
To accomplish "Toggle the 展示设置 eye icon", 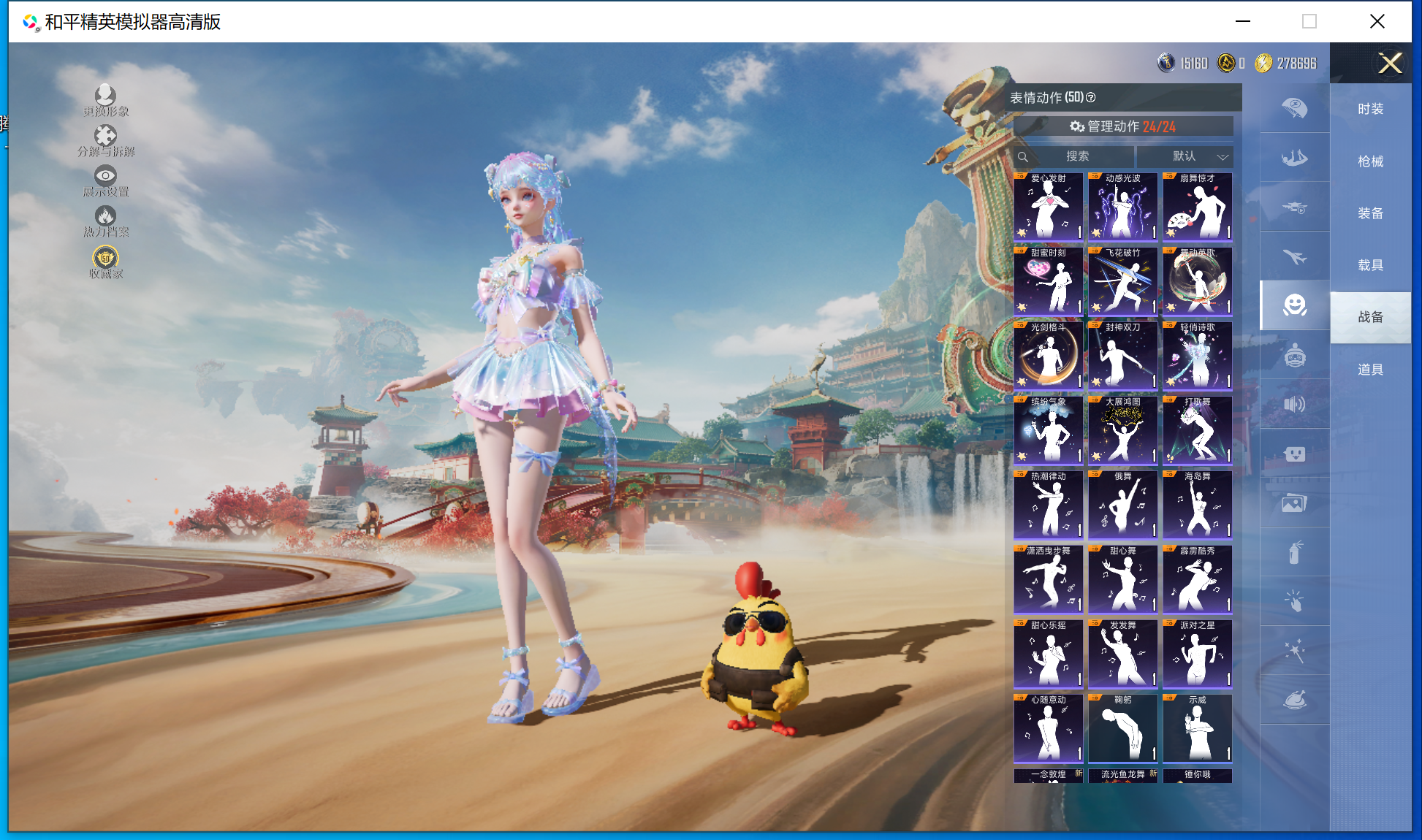I will tap(105, 176).
